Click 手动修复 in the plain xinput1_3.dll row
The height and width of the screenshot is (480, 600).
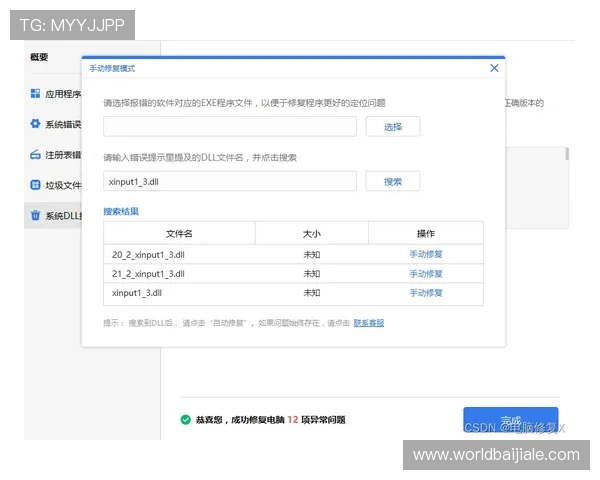tap(426, 293)
